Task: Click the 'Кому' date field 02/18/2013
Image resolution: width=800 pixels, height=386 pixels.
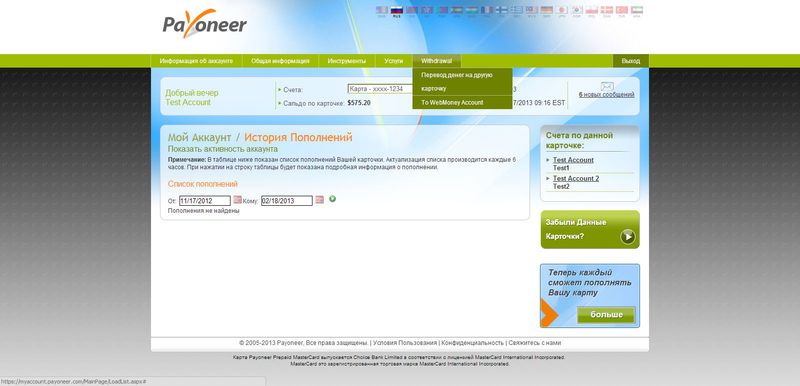Action: point(287,201)
